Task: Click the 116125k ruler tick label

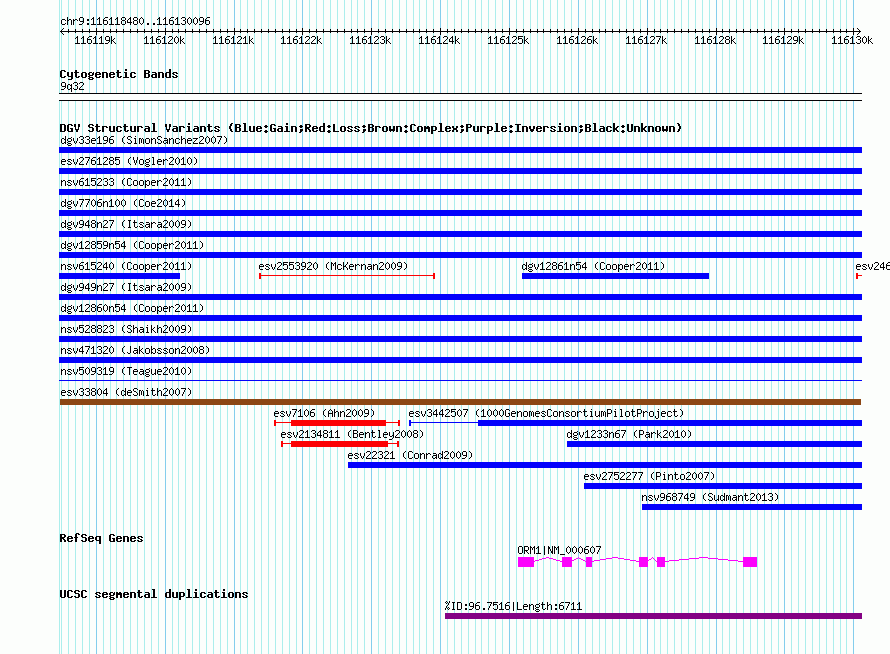Action: click(x=508, y=40)
